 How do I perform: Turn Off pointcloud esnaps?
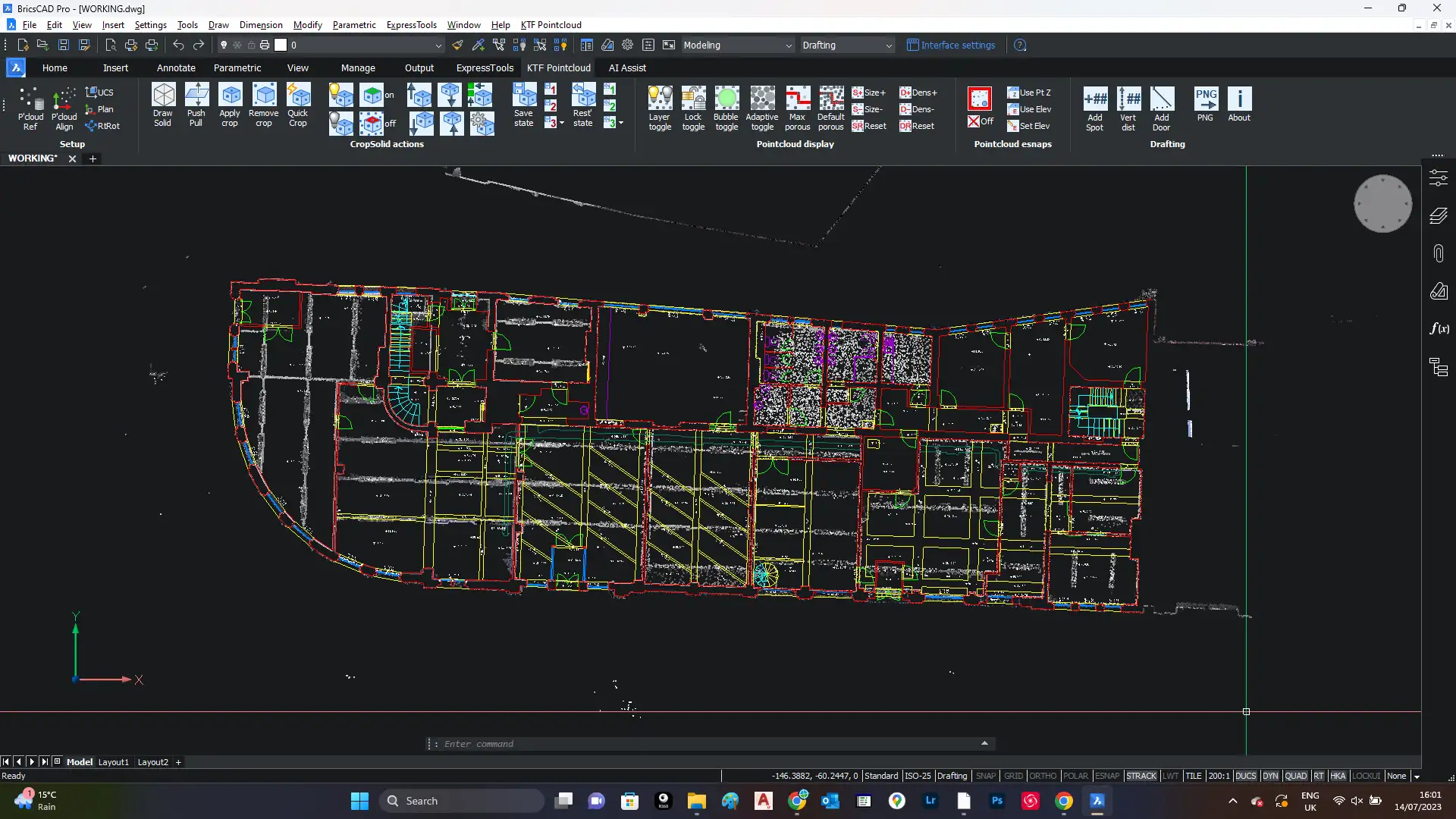981,121
